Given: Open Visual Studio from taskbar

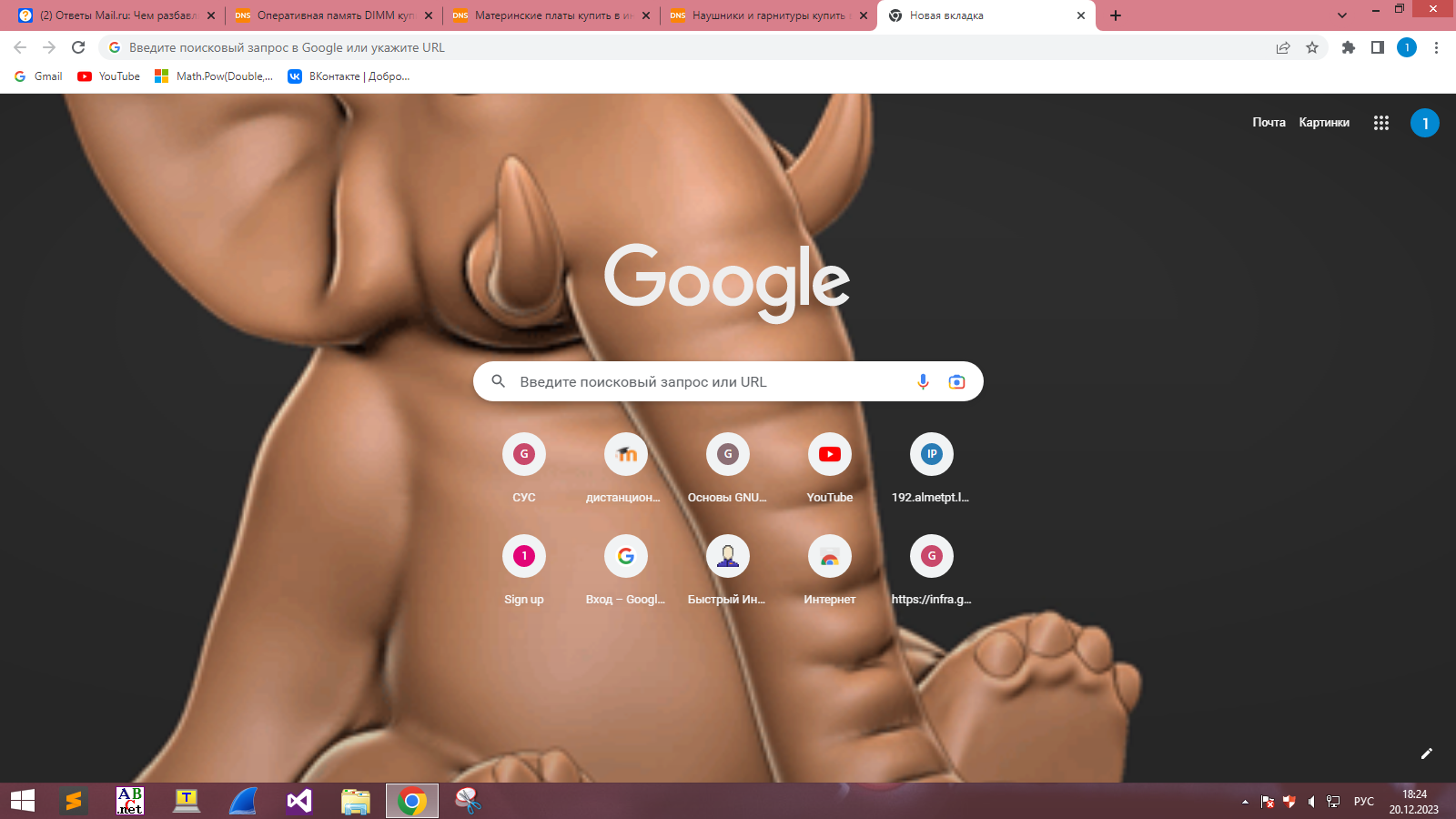Looking at the screenshot, I should pyautogui.click(x=299, y=801).
